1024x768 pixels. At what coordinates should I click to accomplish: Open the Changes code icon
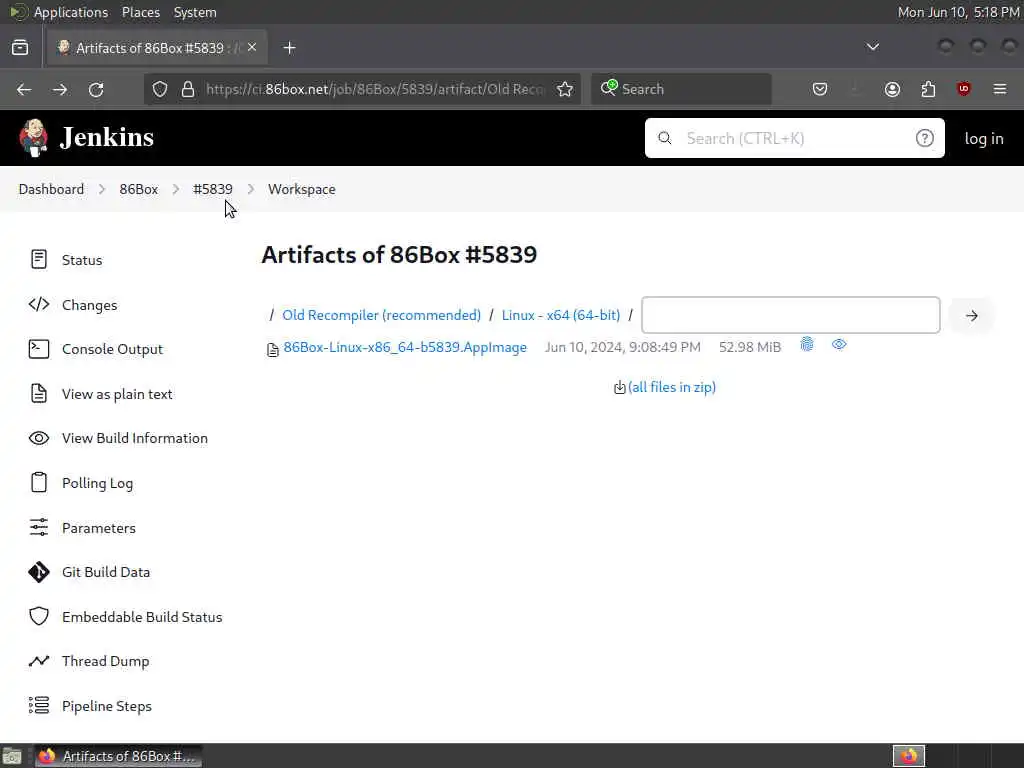39,304
